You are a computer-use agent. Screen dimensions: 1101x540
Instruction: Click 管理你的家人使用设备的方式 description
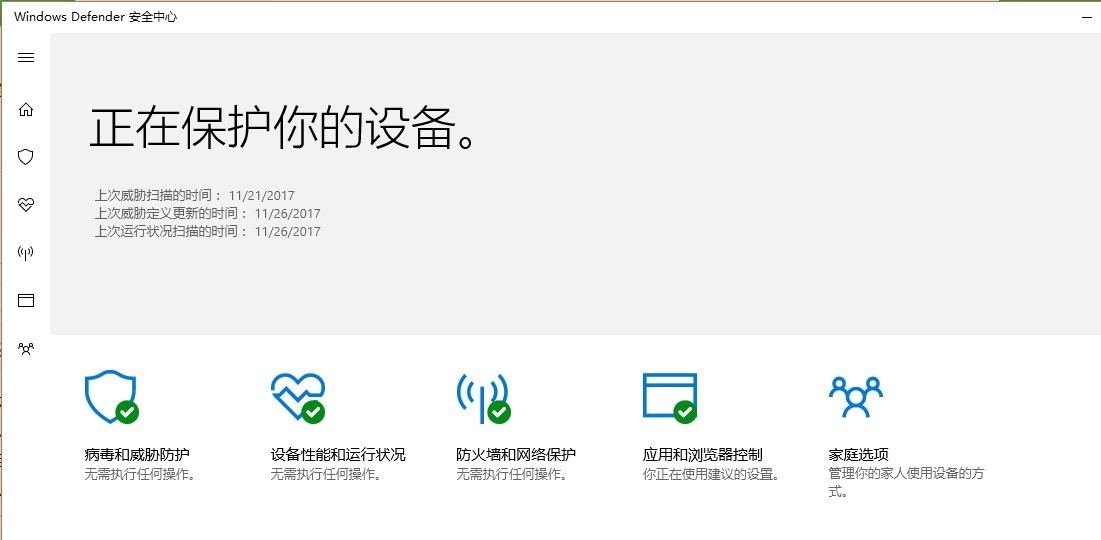[906, 482]
